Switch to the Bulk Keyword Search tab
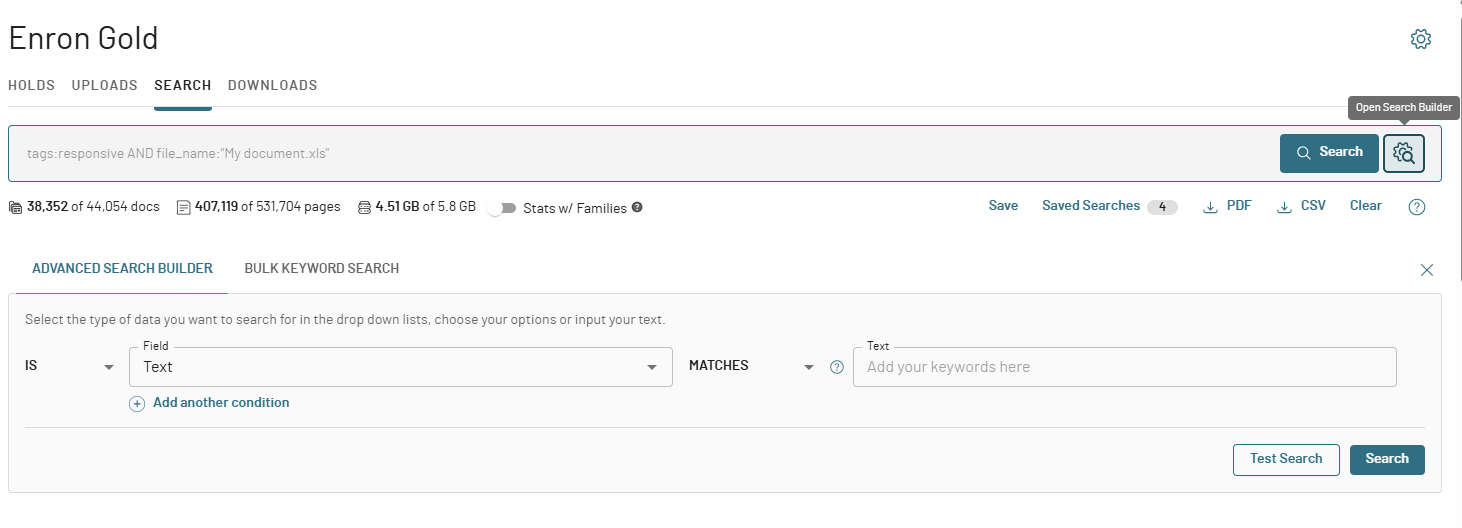Viewport: 1462px width, 528px height. click(321, 268)
